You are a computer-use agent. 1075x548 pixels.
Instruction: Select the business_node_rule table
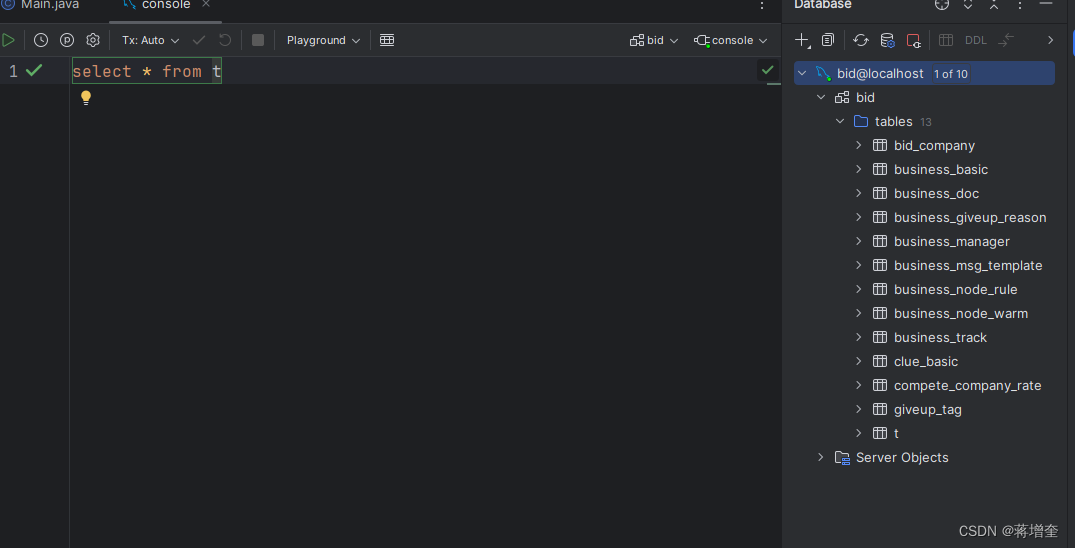(x=956, y=289)
